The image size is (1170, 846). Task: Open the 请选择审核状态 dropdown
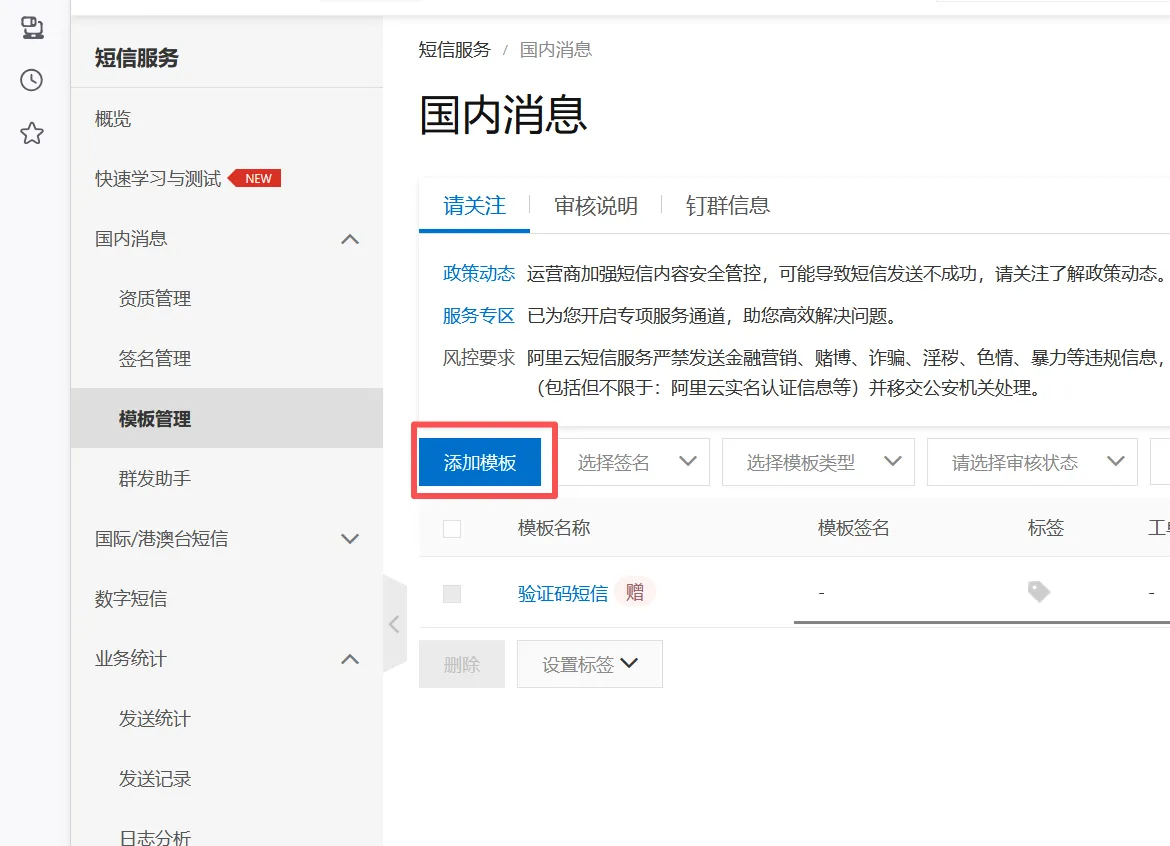coord(1032,463)
